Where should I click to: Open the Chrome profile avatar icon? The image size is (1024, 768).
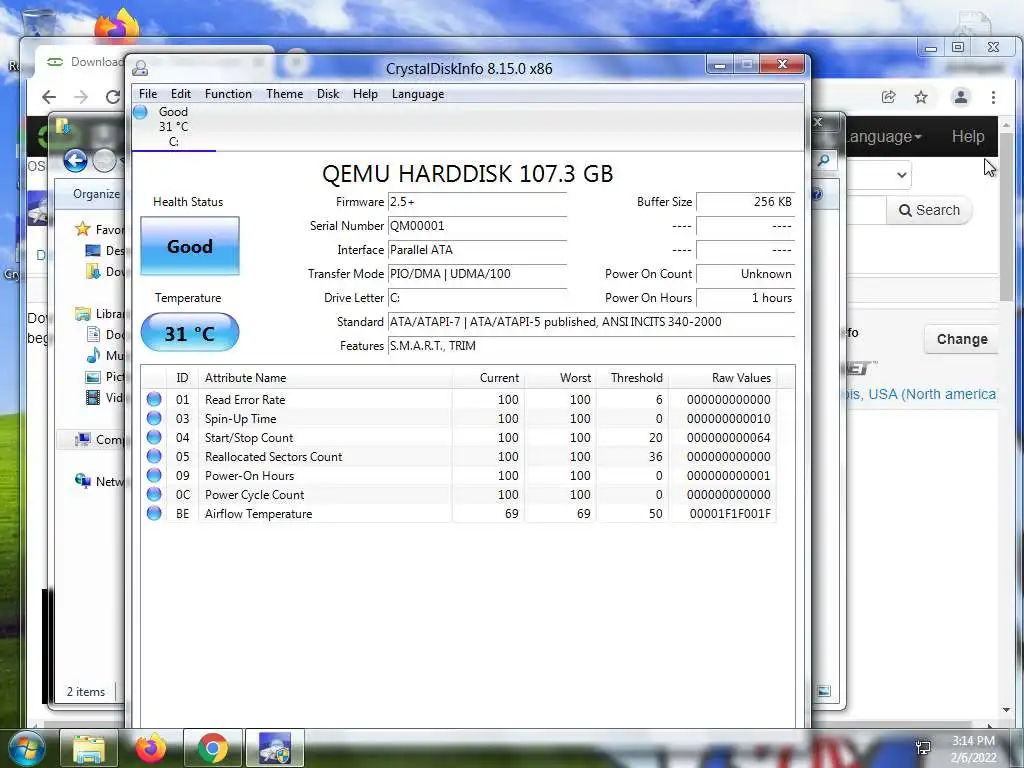pos(961,97)
